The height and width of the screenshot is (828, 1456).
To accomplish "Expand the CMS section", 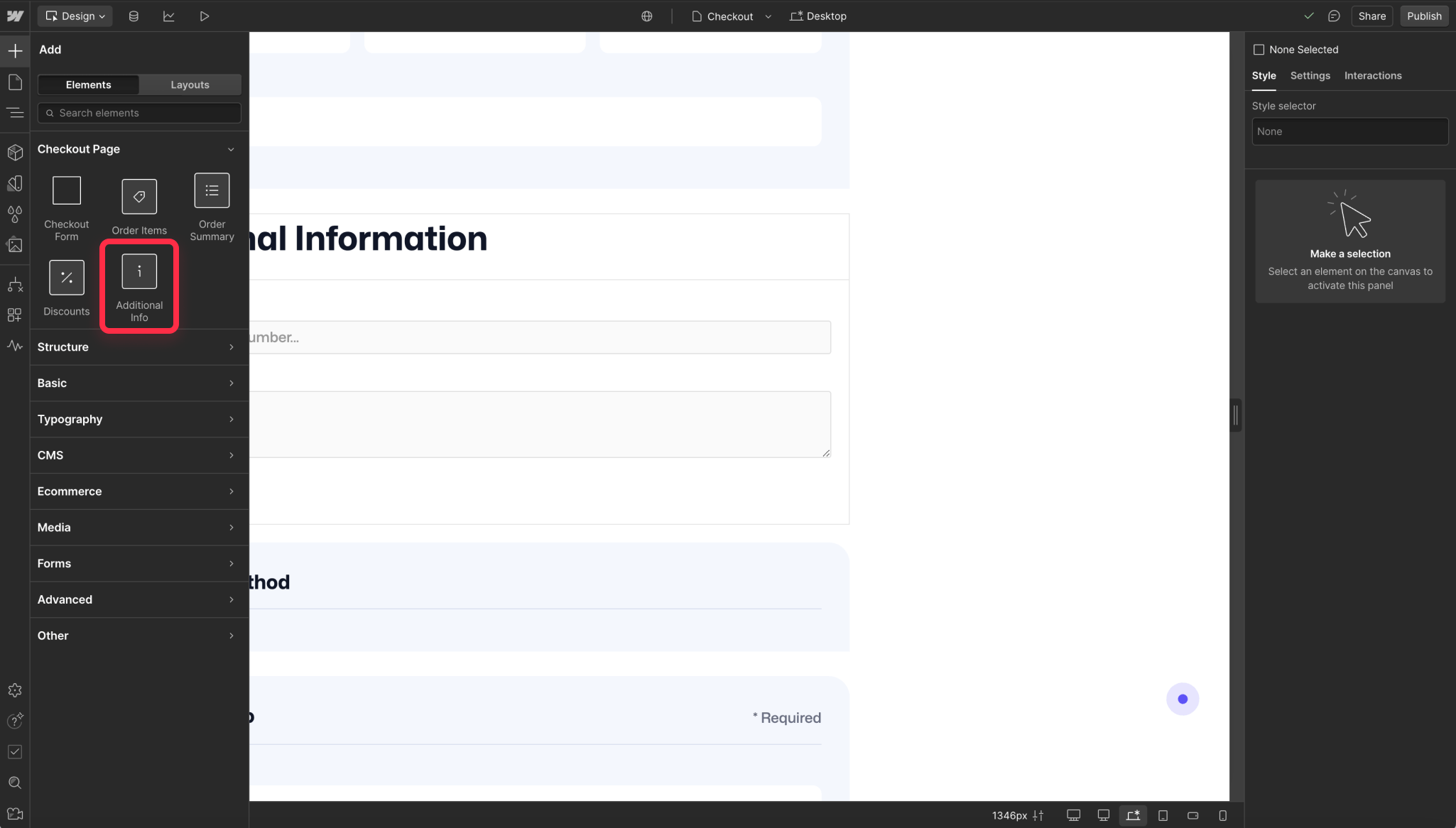I will click(139, 455).
